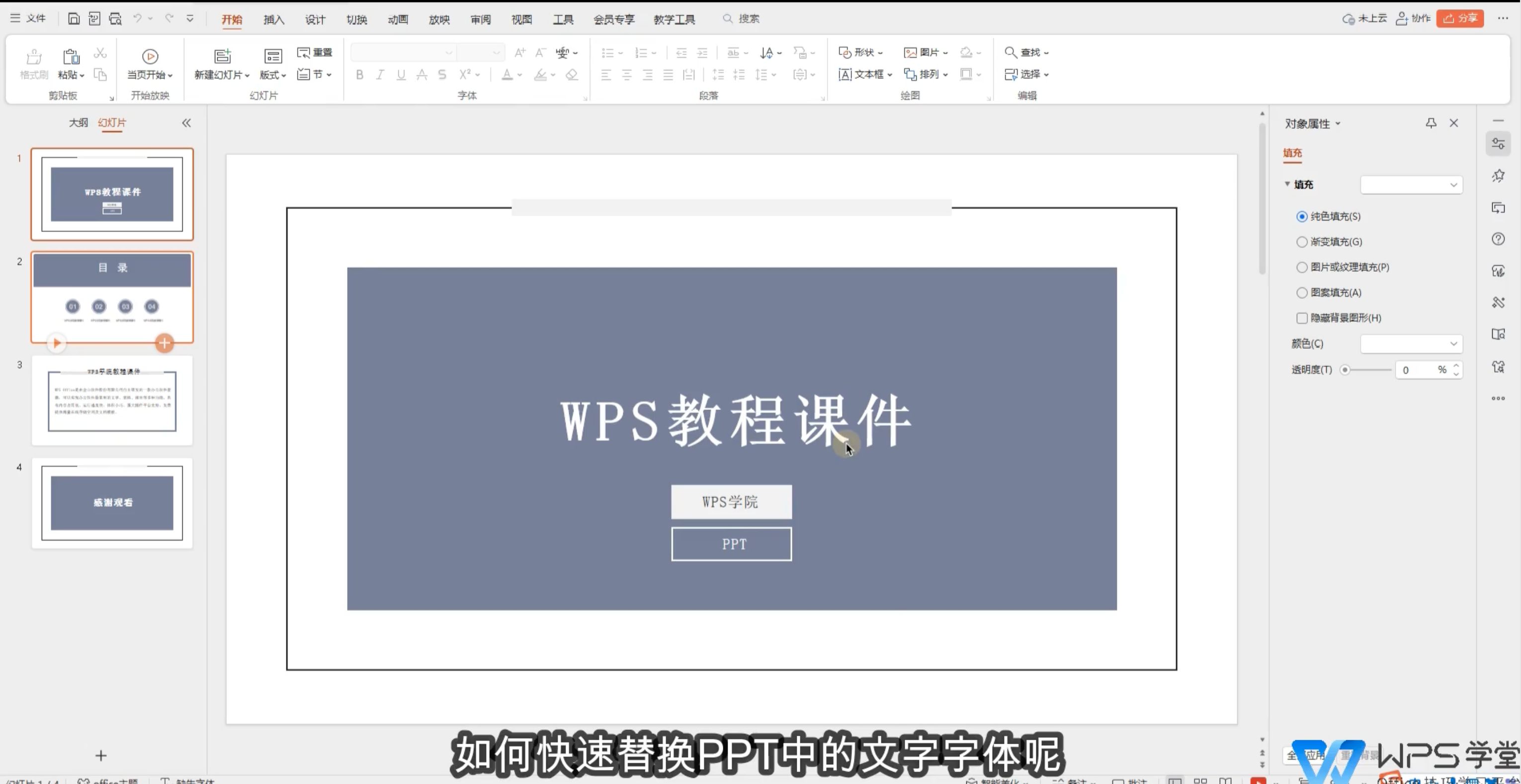1521x784 pixels.
Task: Switch to the Animation tab
Action: click(397, 19)
